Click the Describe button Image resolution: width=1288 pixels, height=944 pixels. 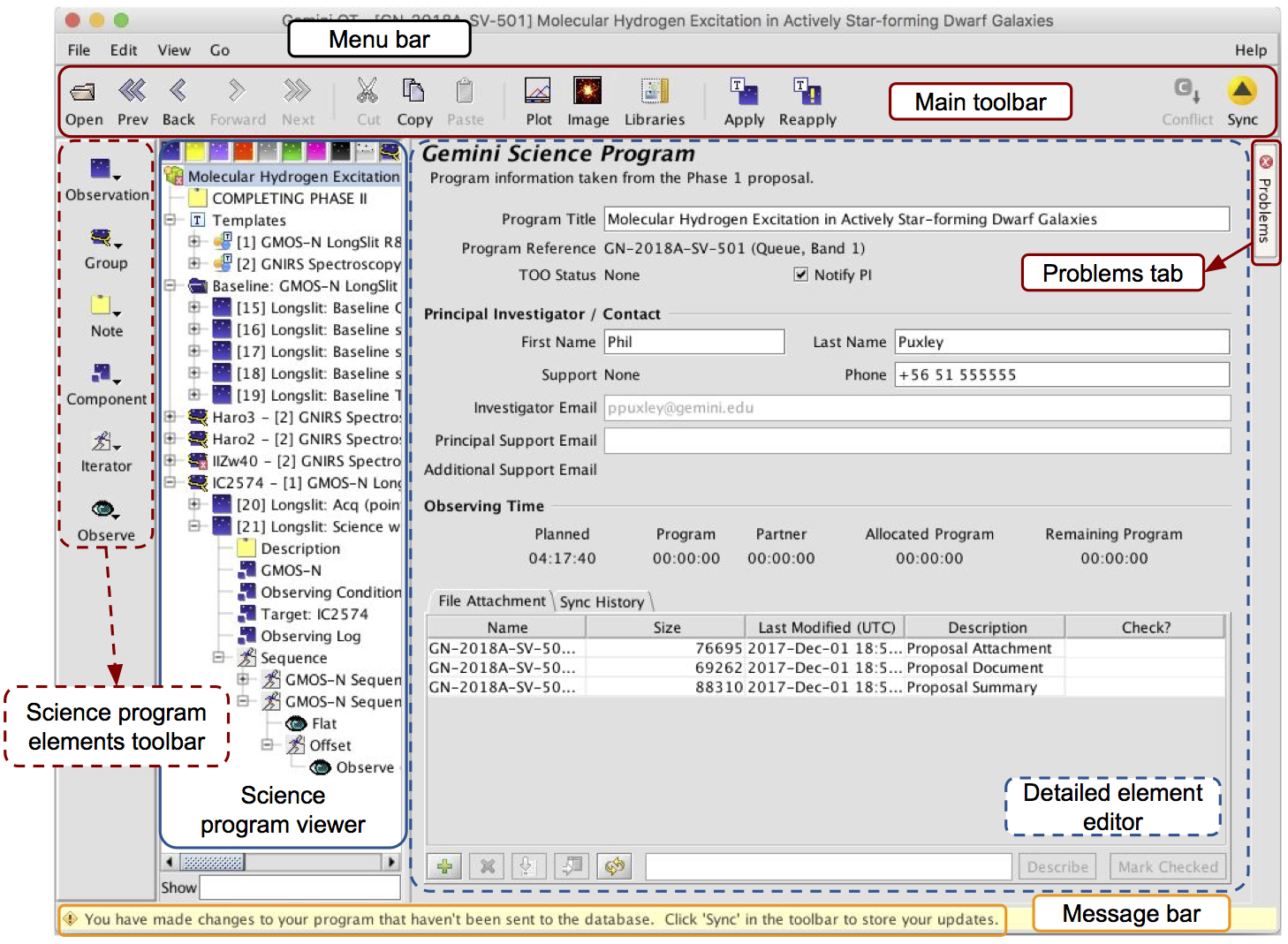coord(1057,866)
